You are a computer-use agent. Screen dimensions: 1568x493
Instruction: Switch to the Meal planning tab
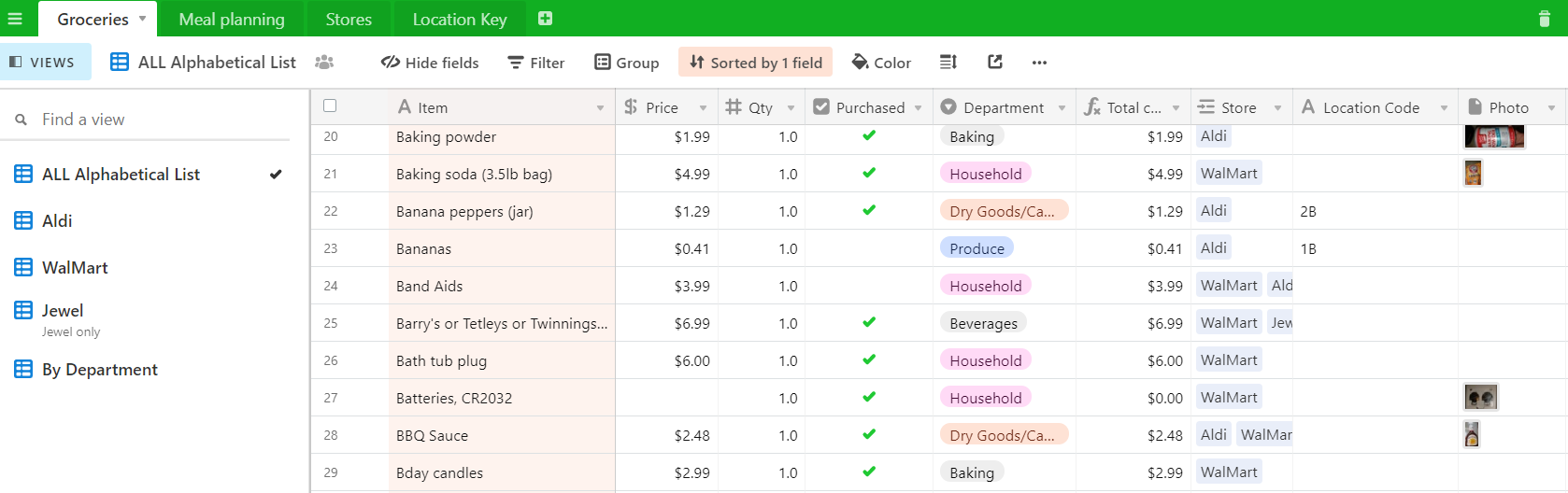[x=232, y=19]
